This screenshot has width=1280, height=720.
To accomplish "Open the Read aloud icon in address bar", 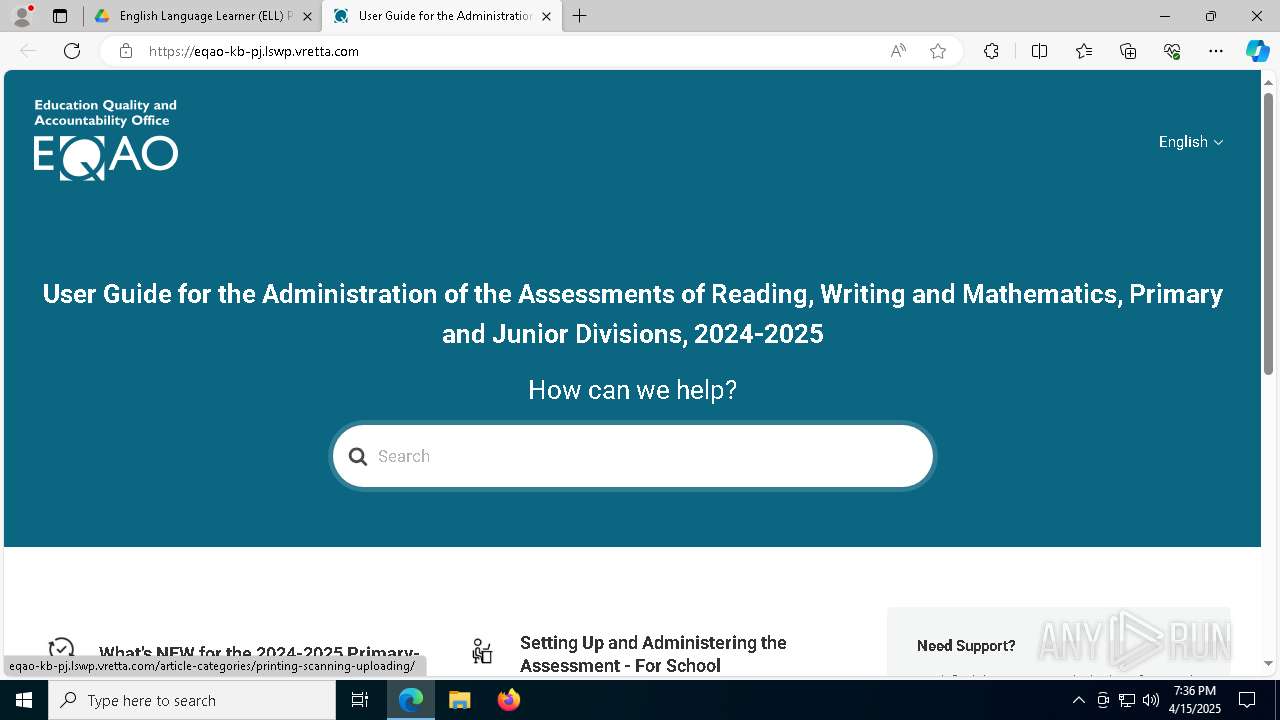I will [898, 51].
